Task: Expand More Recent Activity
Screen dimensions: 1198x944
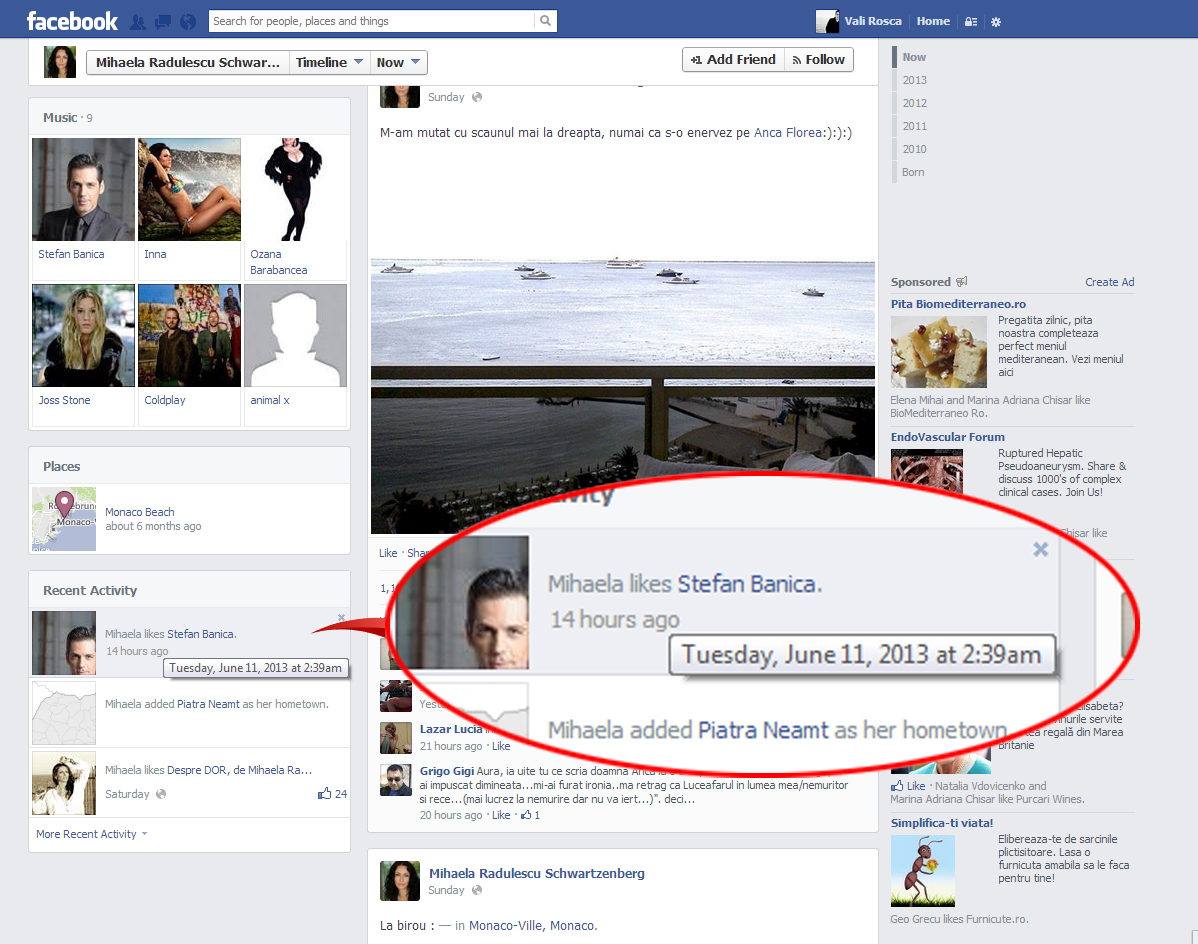Action: tap(85, 833)
